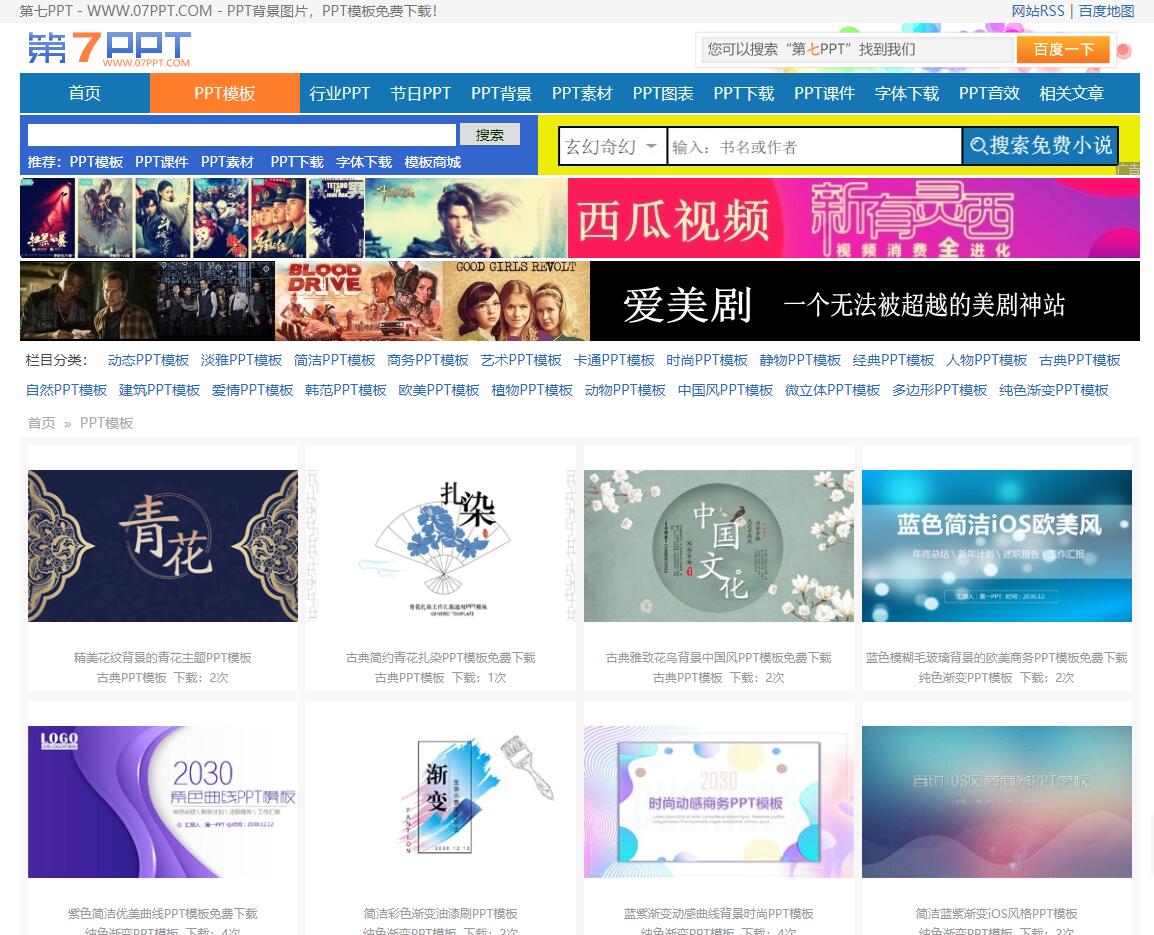Open the 时尚PPT模板 category
Viewport: 1154px width, 935px height.
pyautogui.click(x=707, y=360)
